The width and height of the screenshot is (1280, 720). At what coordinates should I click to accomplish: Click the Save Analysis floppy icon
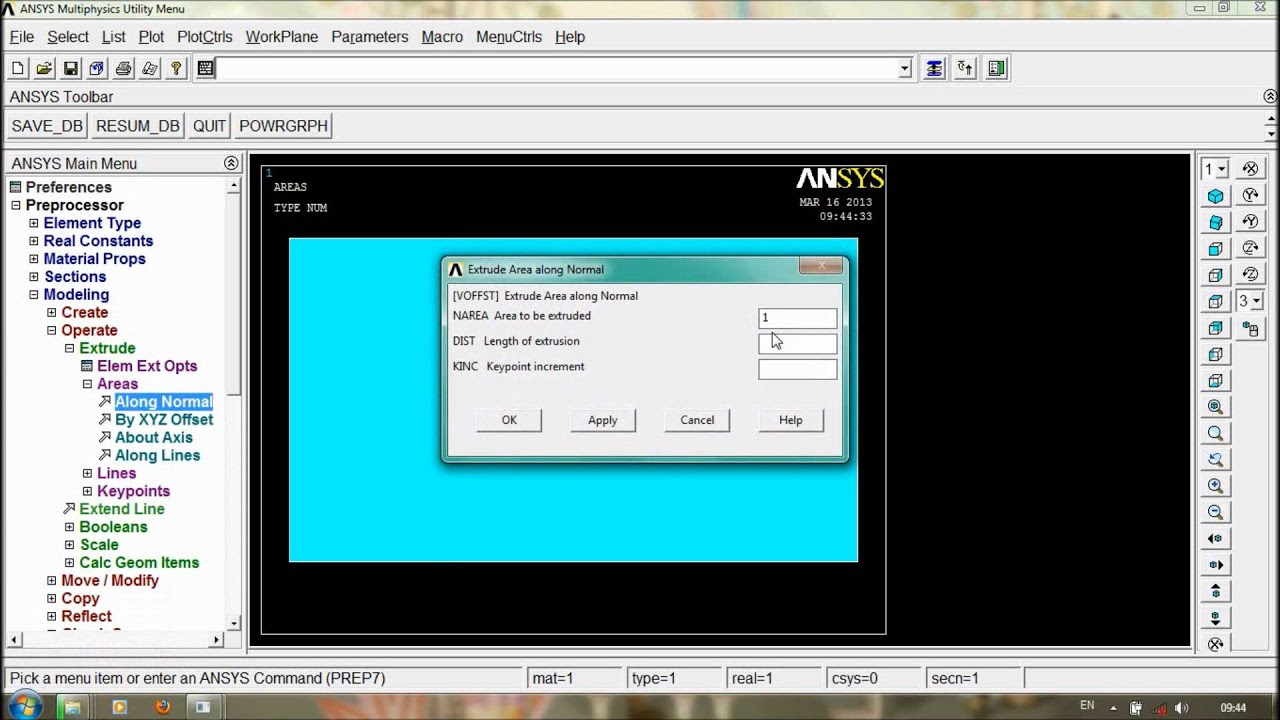71,69
